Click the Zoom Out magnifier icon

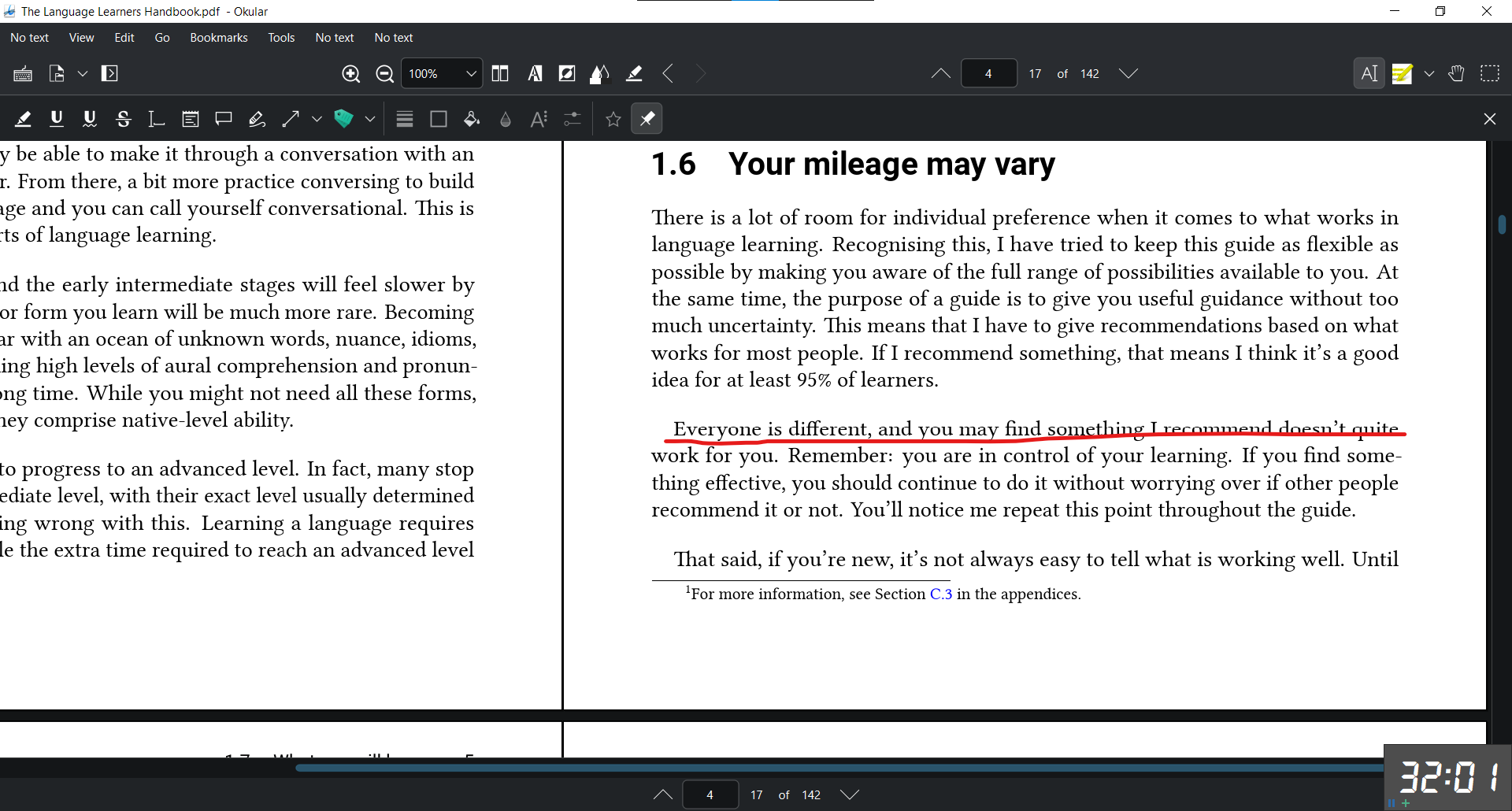tap(384, 74)
